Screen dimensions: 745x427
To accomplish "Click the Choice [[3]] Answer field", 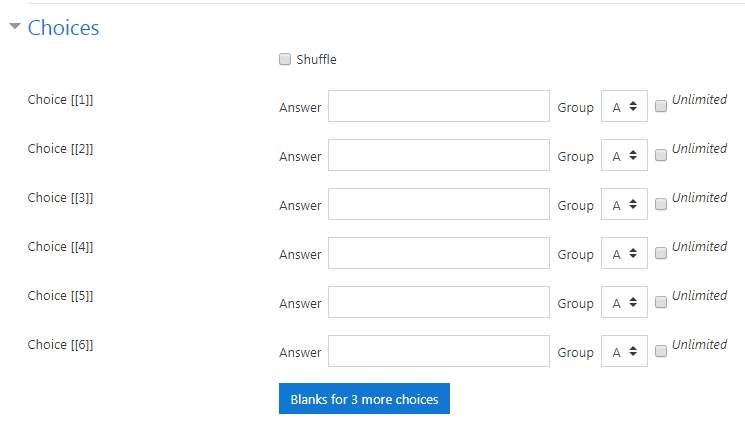I will pos(439,204).
